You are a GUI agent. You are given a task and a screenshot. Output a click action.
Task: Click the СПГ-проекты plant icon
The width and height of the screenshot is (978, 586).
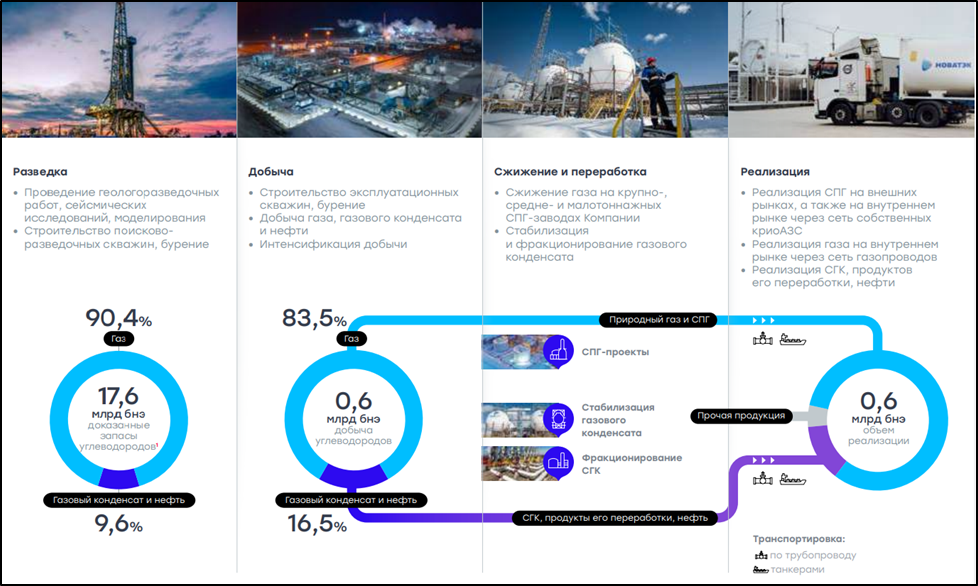point(558,351)
